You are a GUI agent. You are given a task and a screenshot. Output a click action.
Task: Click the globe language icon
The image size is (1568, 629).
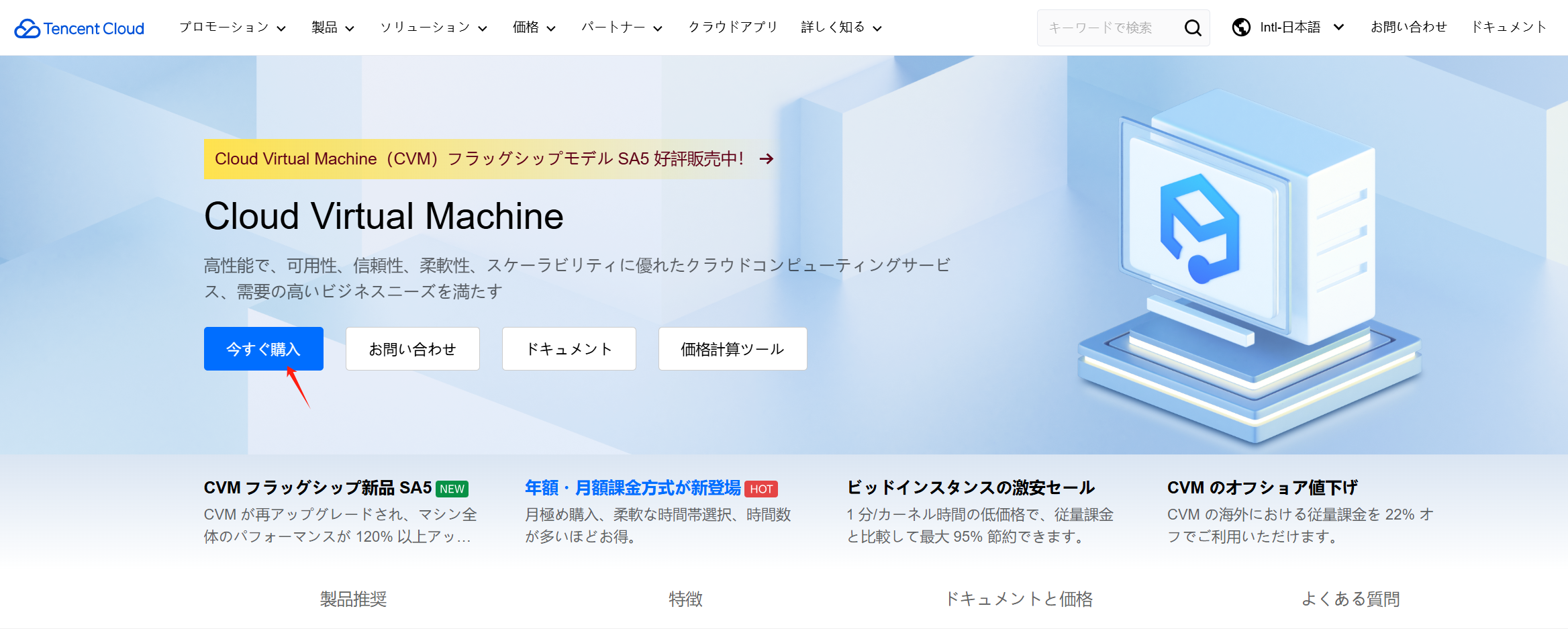coord(1241,28)
